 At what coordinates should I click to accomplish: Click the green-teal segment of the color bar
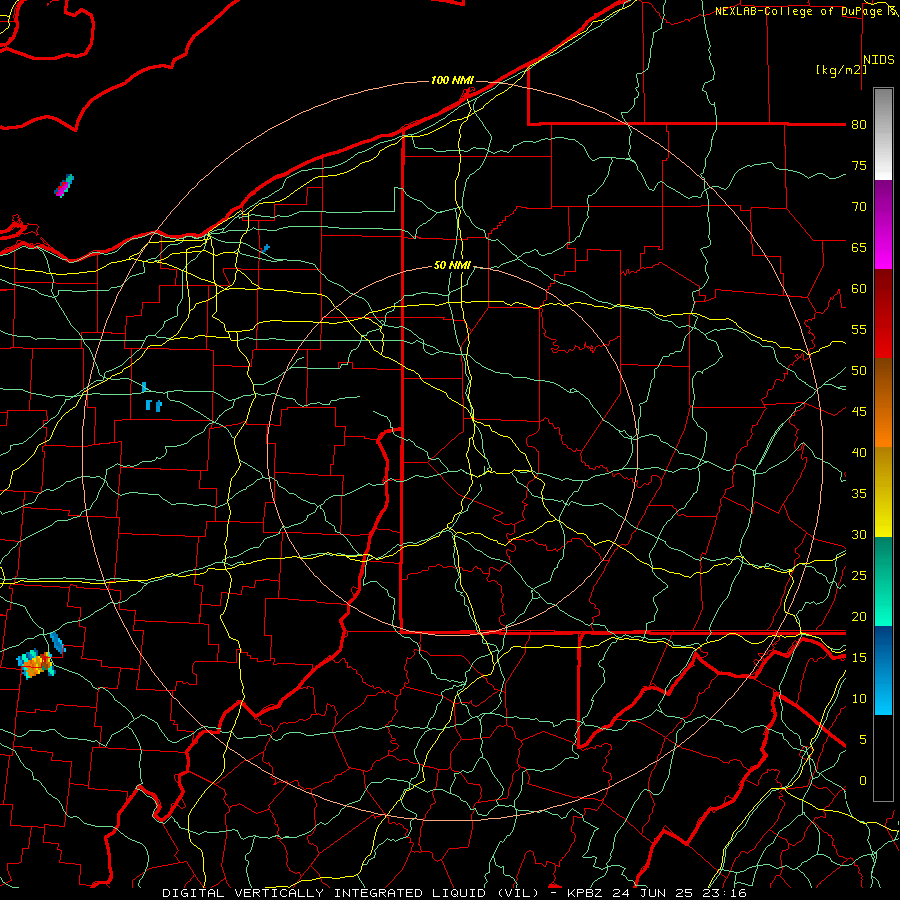(883, 581)
